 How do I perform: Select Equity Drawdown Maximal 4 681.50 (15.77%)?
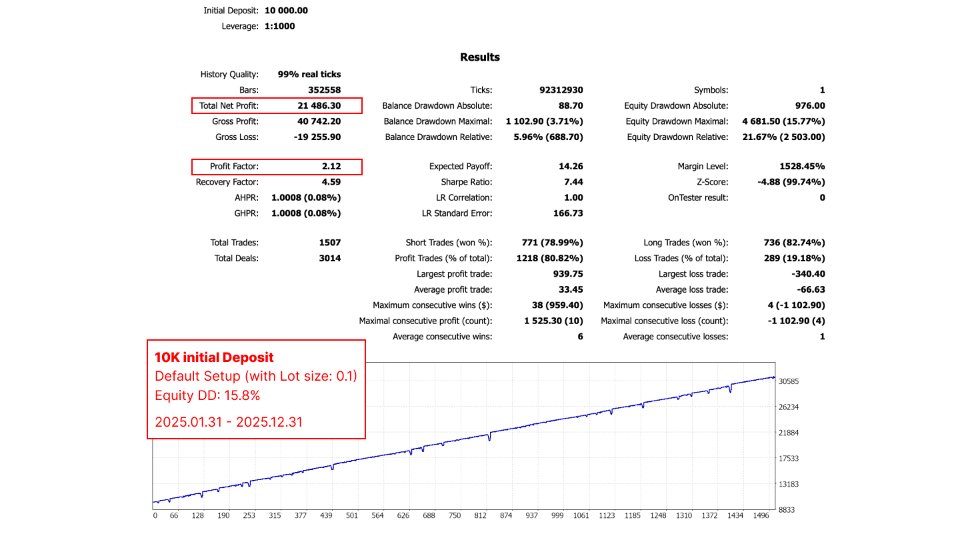pos(784,121)
